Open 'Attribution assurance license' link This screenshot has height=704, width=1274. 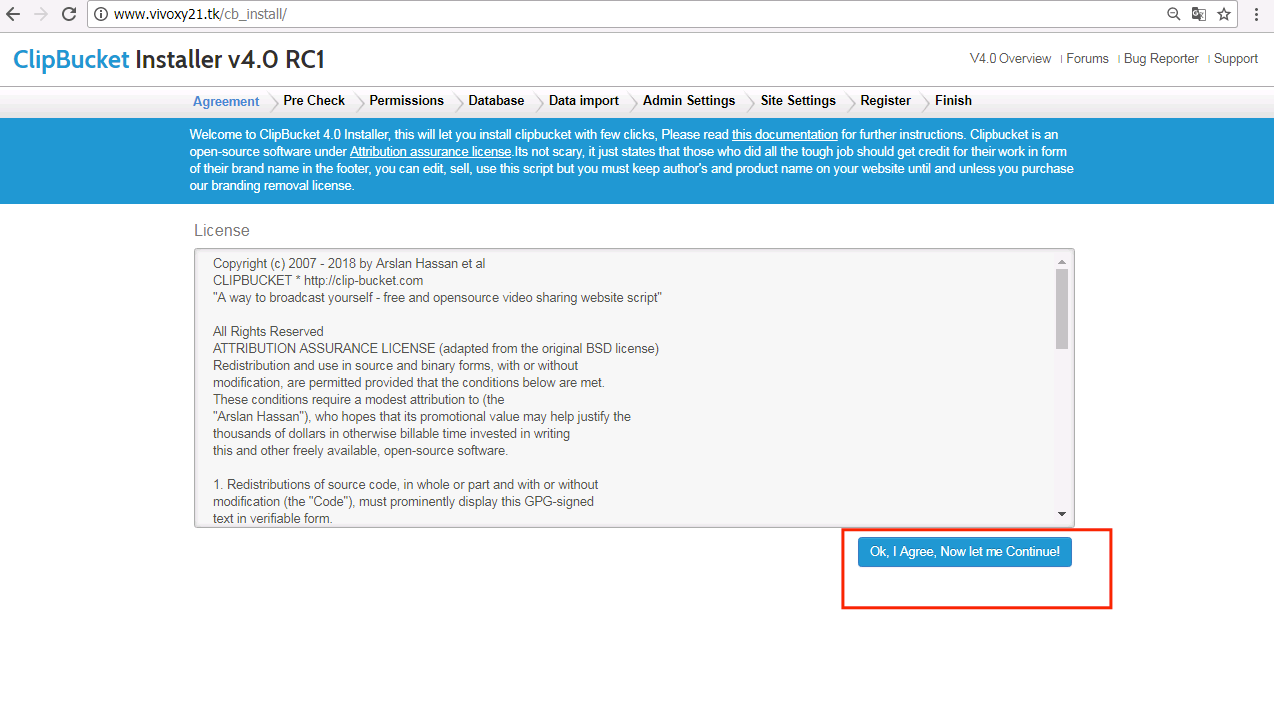coord(430,152)
